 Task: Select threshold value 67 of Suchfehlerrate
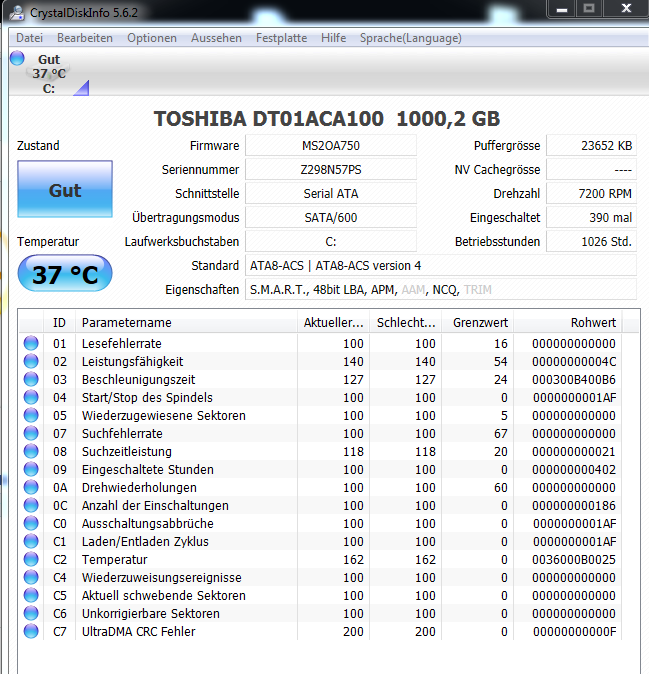click(501, 433)
